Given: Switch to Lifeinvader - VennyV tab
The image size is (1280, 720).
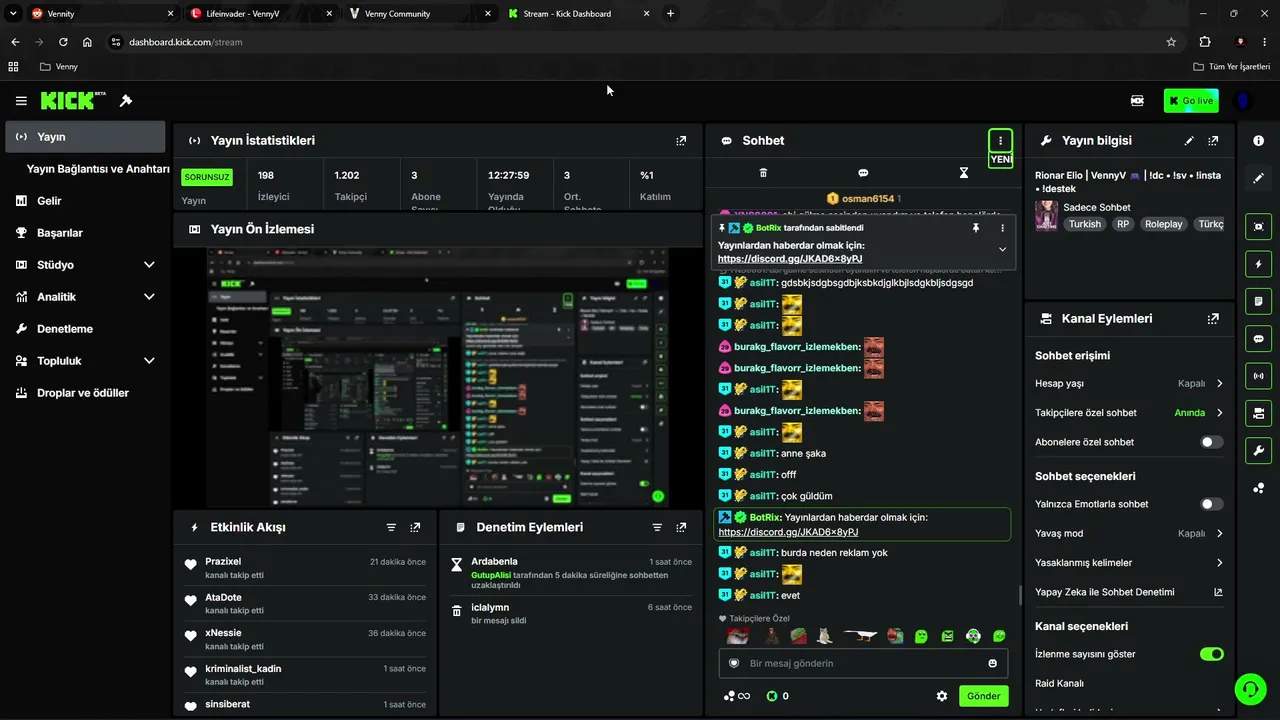Looking at the screenshot, I should (x=260, y=14).
